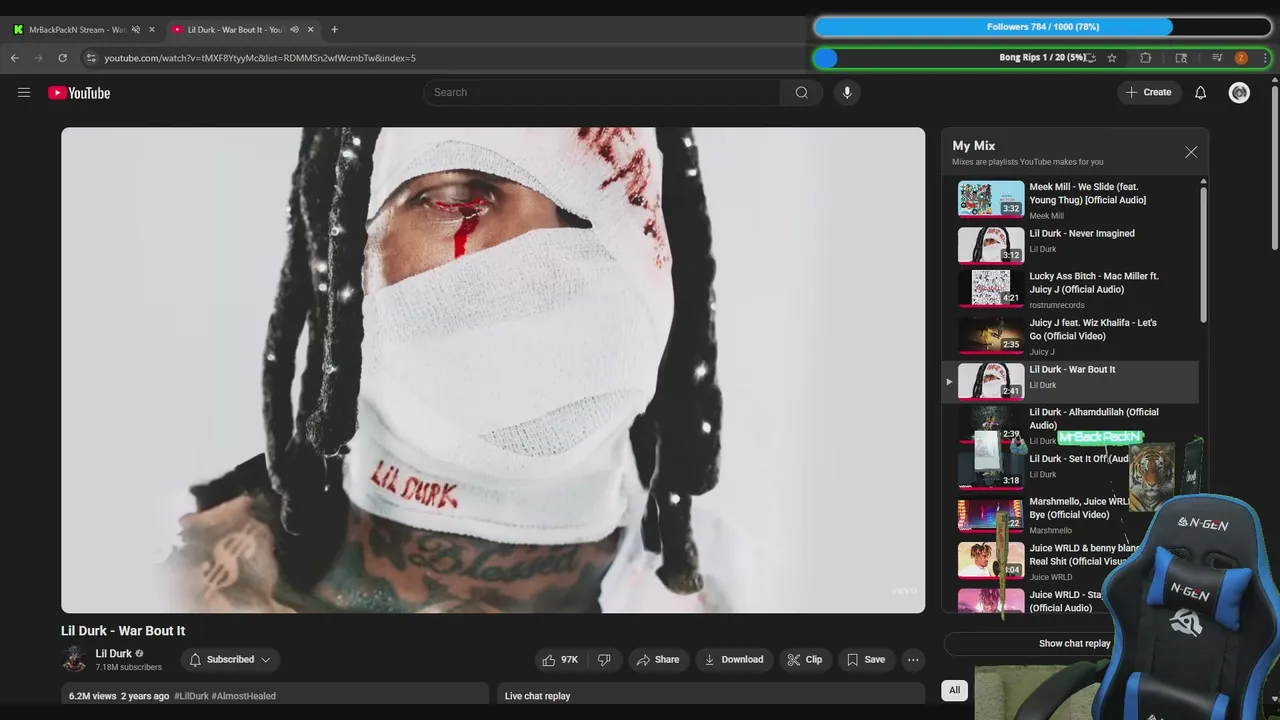
Task: Reload the browser page
Action: click(62, 58)
